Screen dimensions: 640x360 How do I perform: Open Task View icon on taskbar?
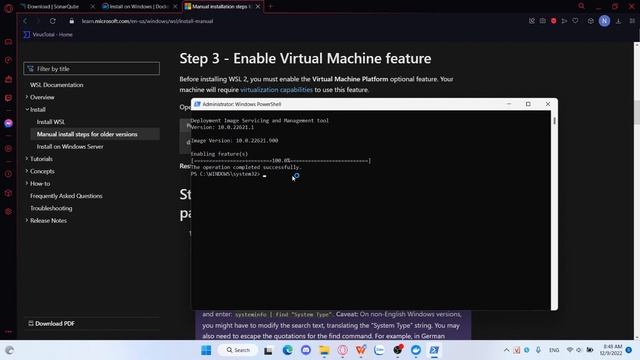pyautogui.click(x=268, y=351)
